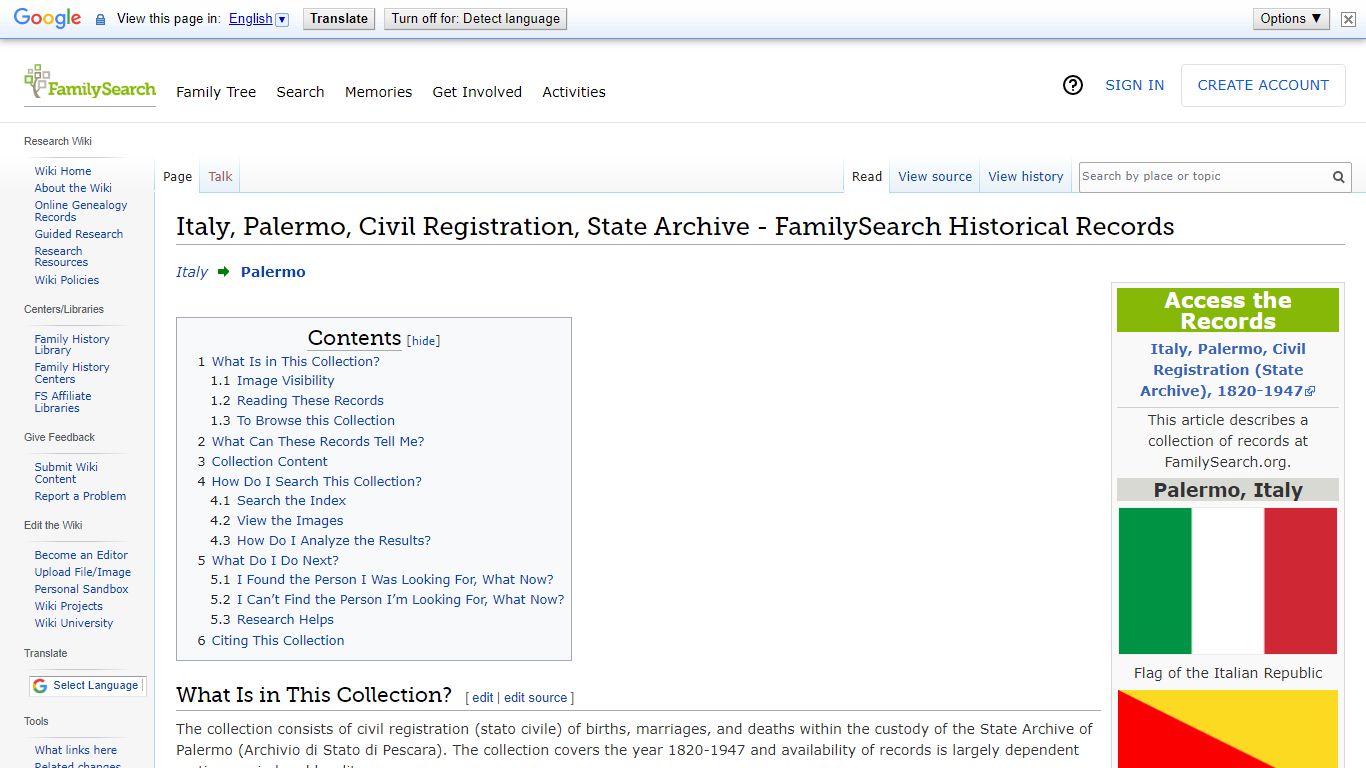Screen dimensions: 1366x768
Task: Open Wiki Policies link
Action: [x=67, y=280]
